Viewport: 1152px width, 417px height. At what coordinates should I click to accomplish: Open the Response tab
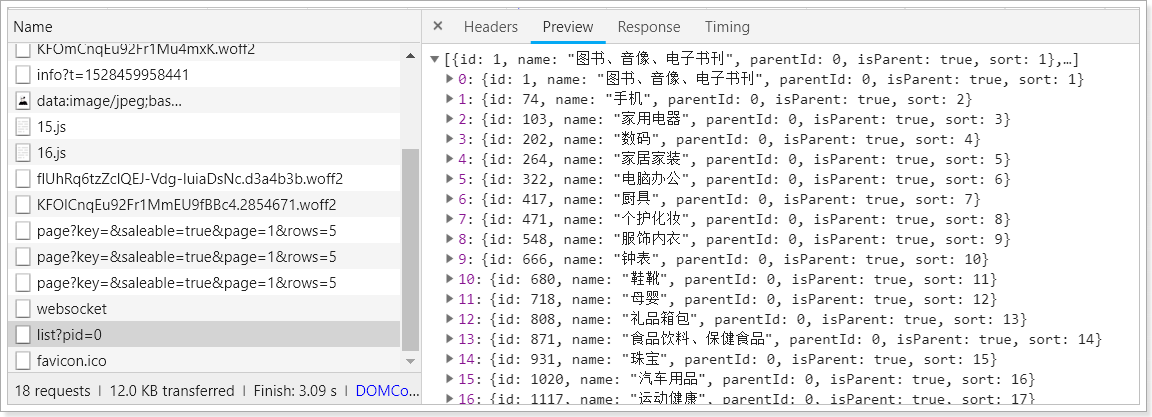pyautogui.click(x=648, y=27)
